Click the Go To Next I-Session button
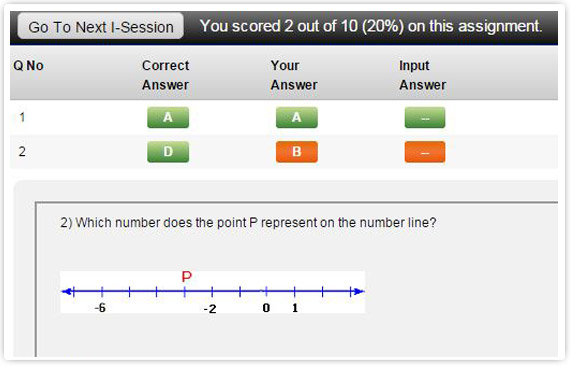 click(x=100, y=26)
